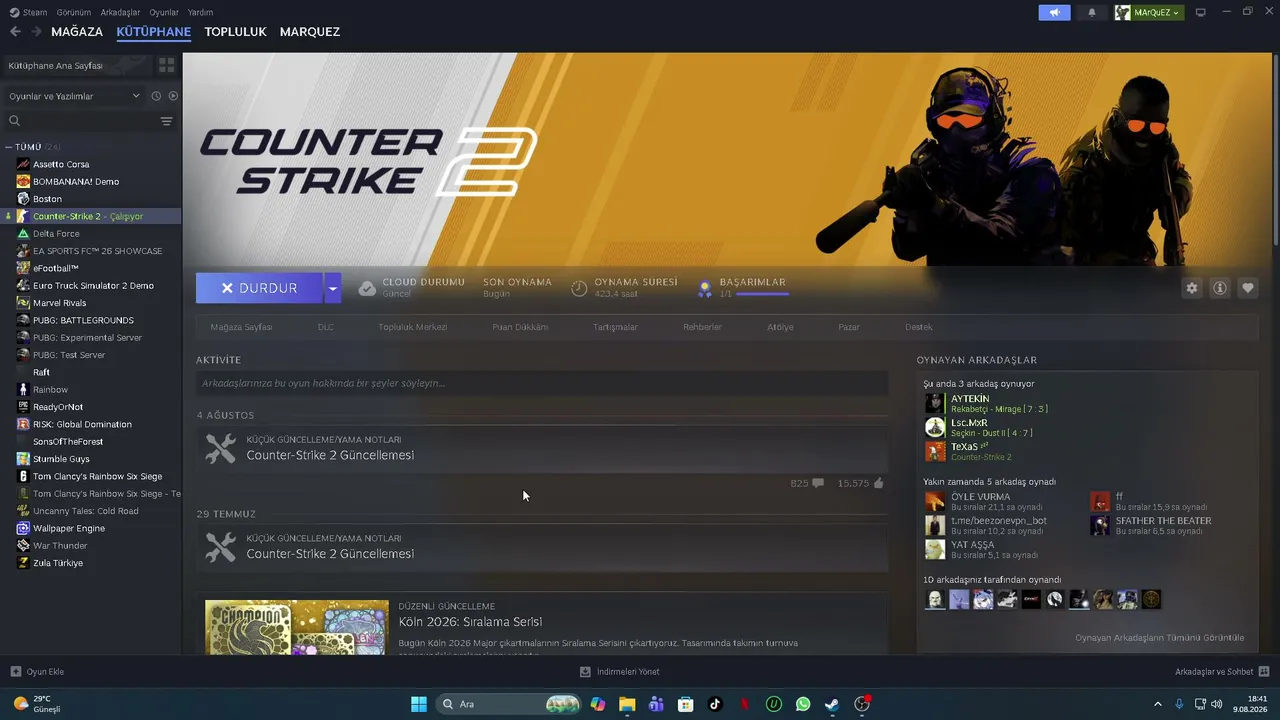Click Kütüphane Ana Sayfası button
This screenshot has height=720, width=1280.
pos(77,65)
